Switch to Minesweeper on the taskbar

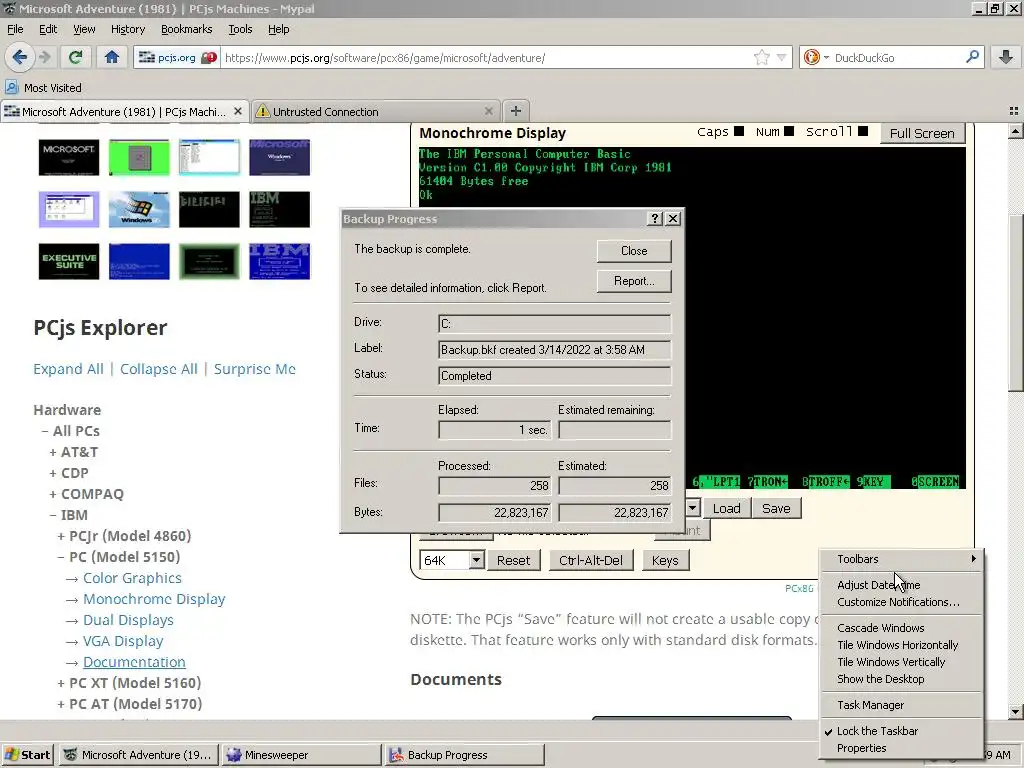[x=301, y=754]
